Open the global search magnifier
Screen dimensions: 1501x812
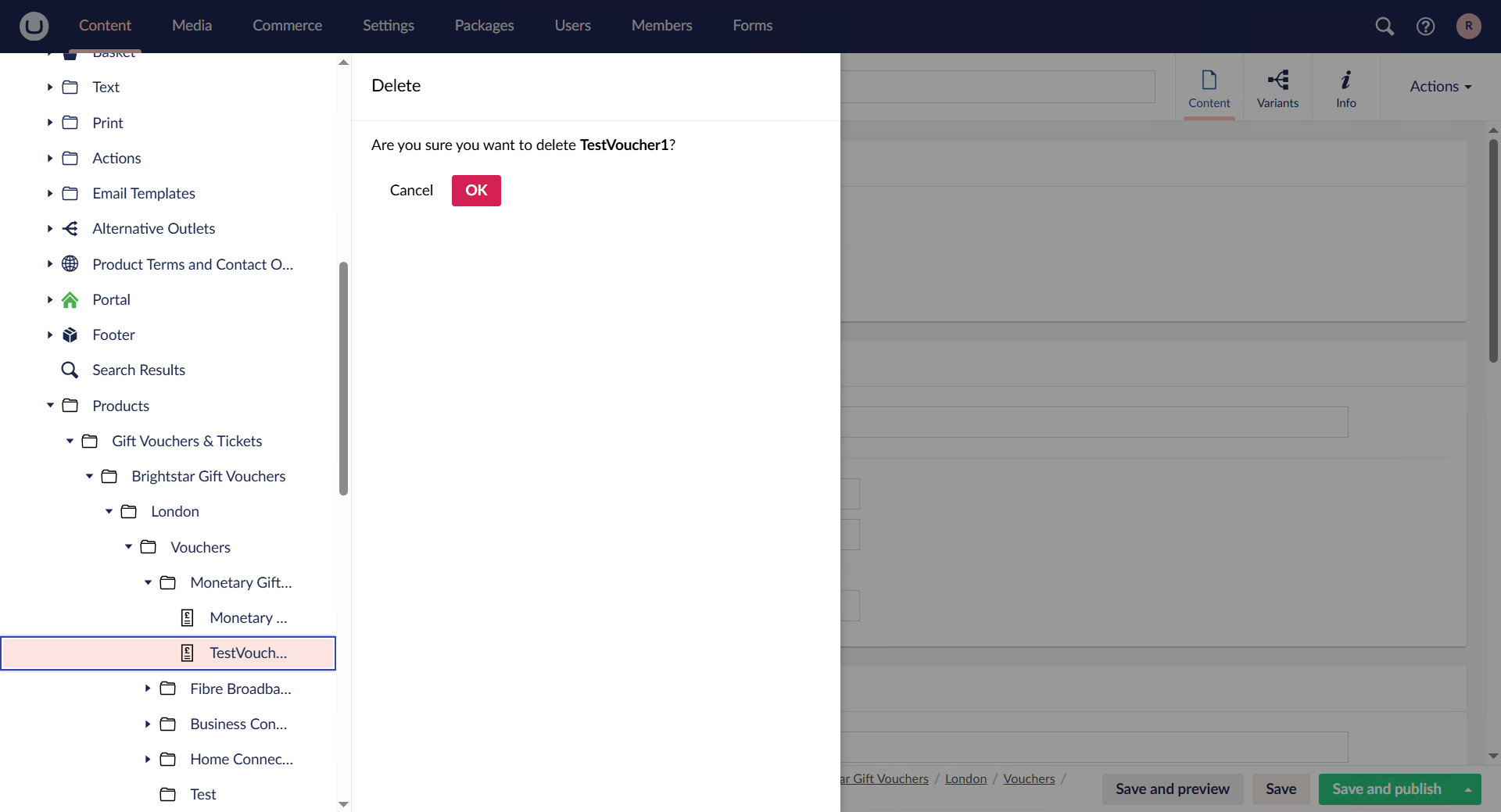coord(1385,26)
